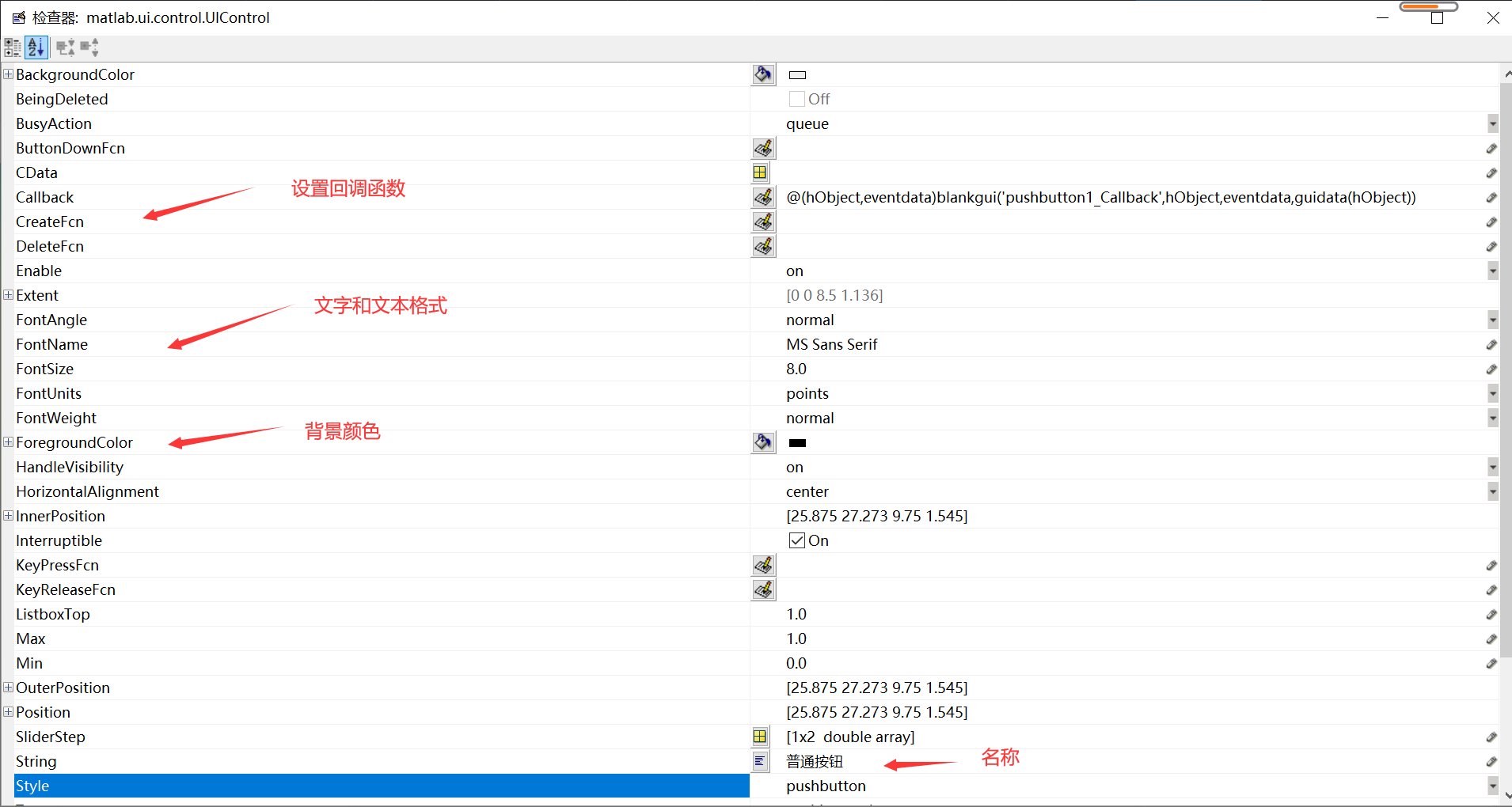Screen dimensions: 1512x807
Task: Expand the OuterPosition property
Action: coord(8,688)
